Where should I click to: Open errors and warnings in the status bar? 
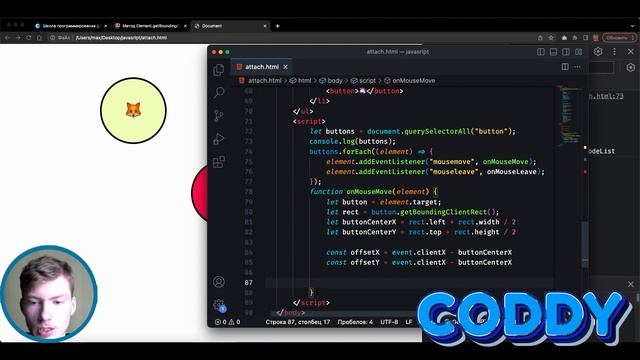pyautogui.click(x=227, y=322)
